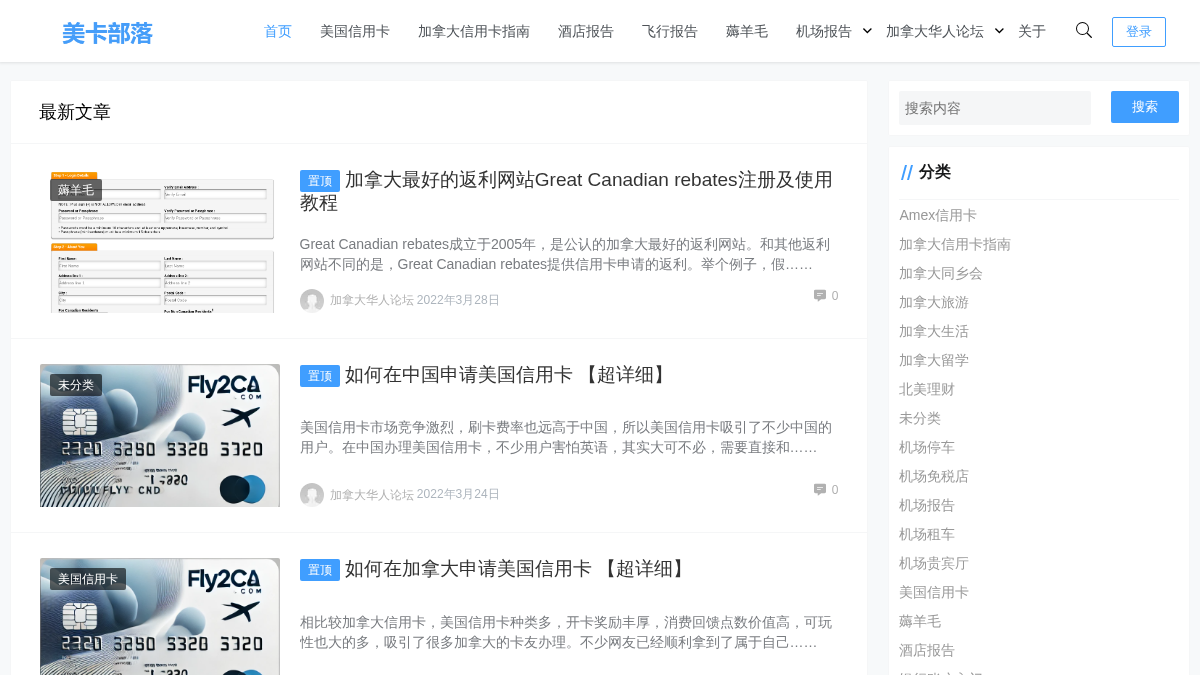
Task: Click author 加拿大华人论坛 dated 2022年3月28日
Action: pos(372,300)
